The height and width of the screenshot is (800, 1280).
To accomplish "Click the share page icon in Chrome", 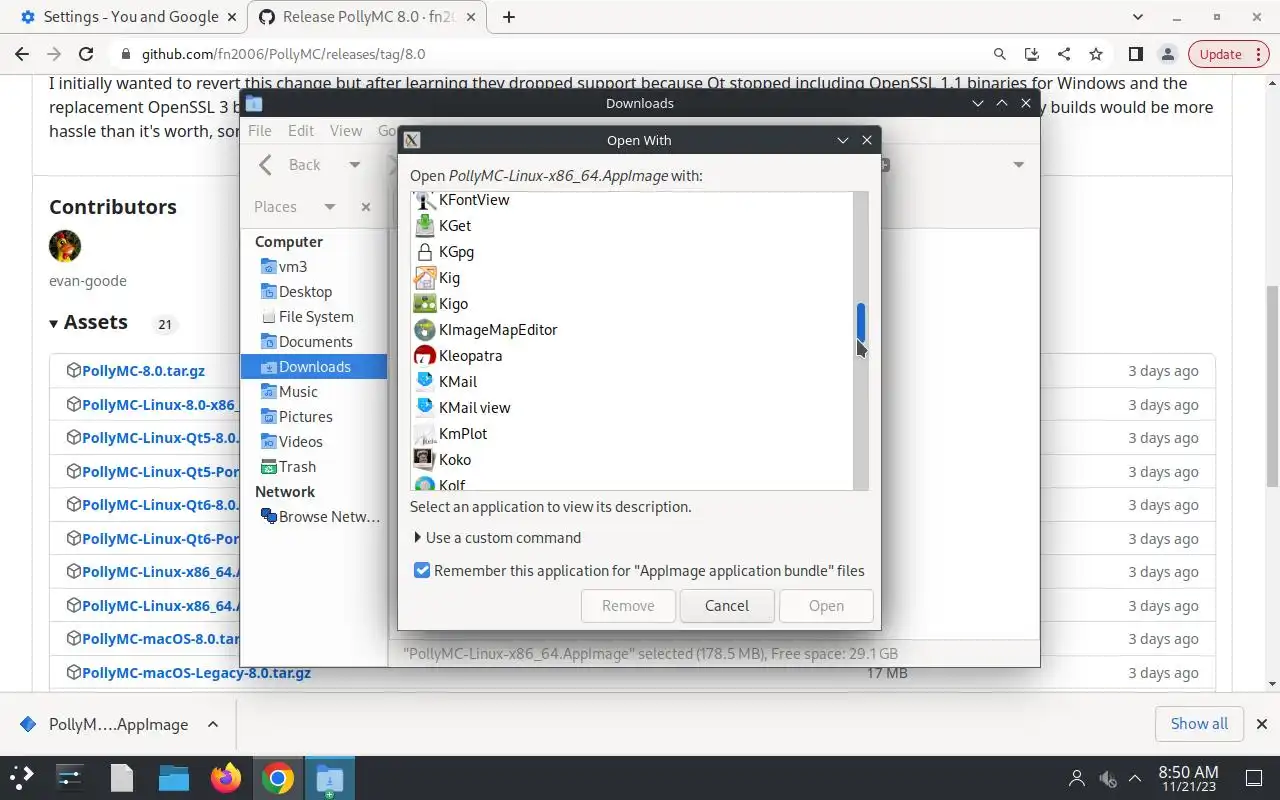I will tap(1064, 54).
